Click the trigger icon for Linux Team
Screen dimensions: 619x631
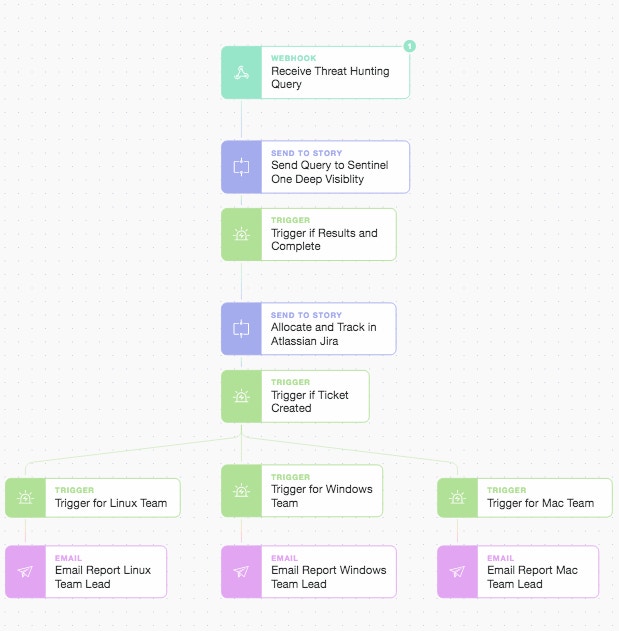pyautogui.click(x=25, y=497)
